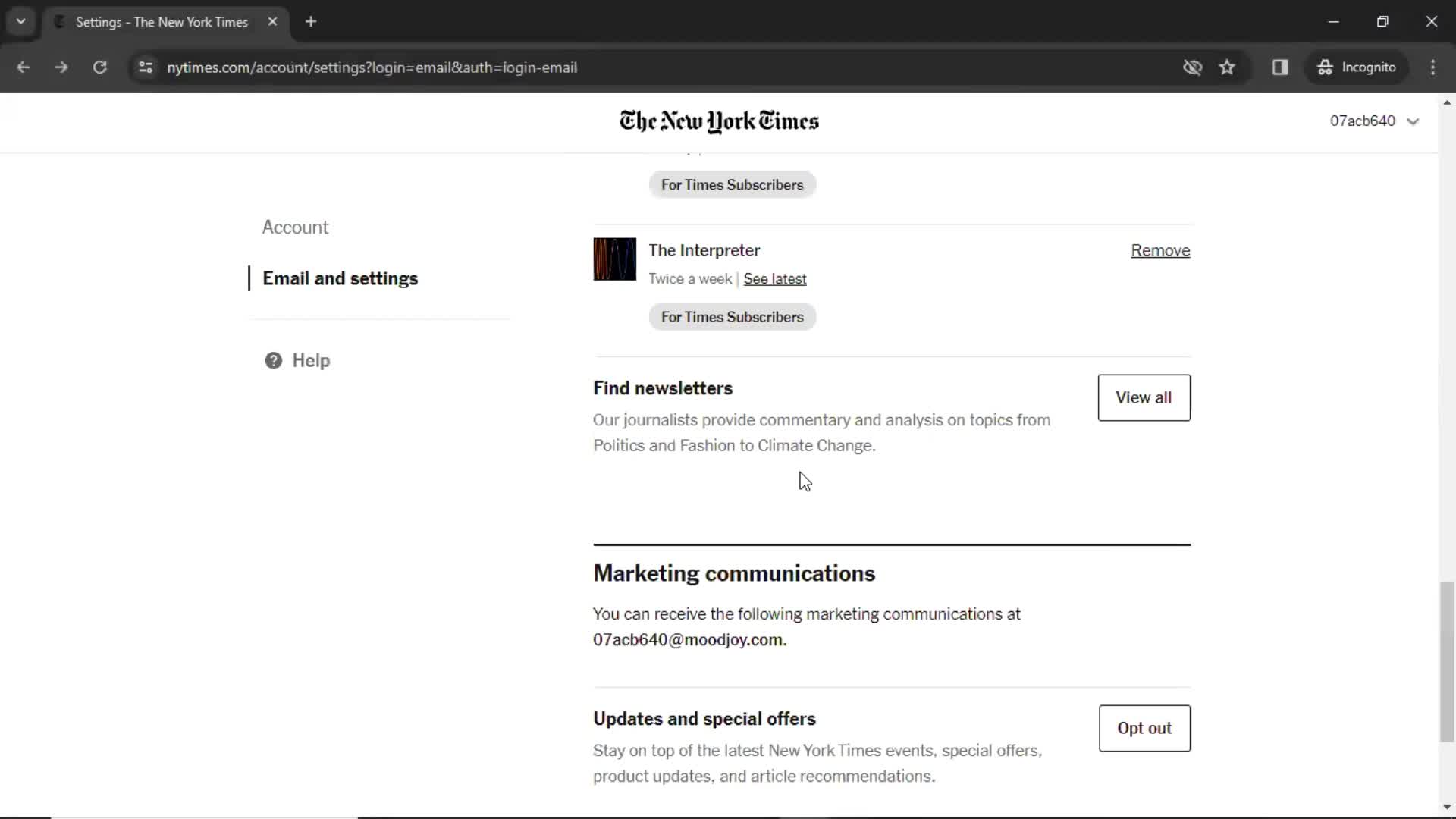Expand the browser tab list dropdown

(x=21, y=22)
